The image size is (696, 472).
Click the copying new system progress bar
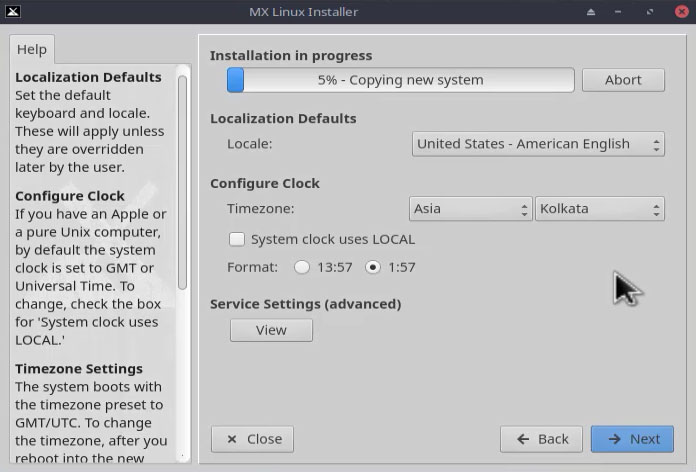[x=400, y=80]
